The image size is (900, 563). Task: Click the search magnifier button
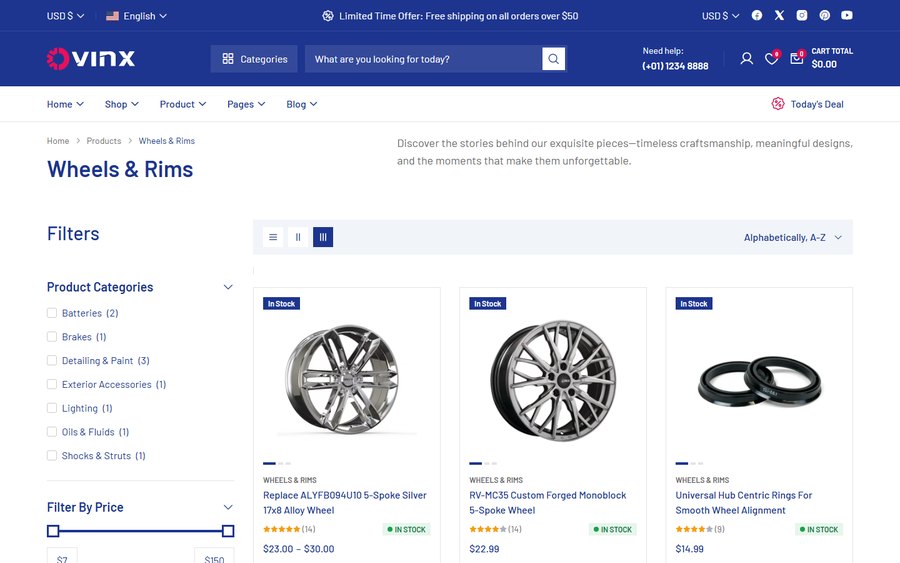click(553, 59)
